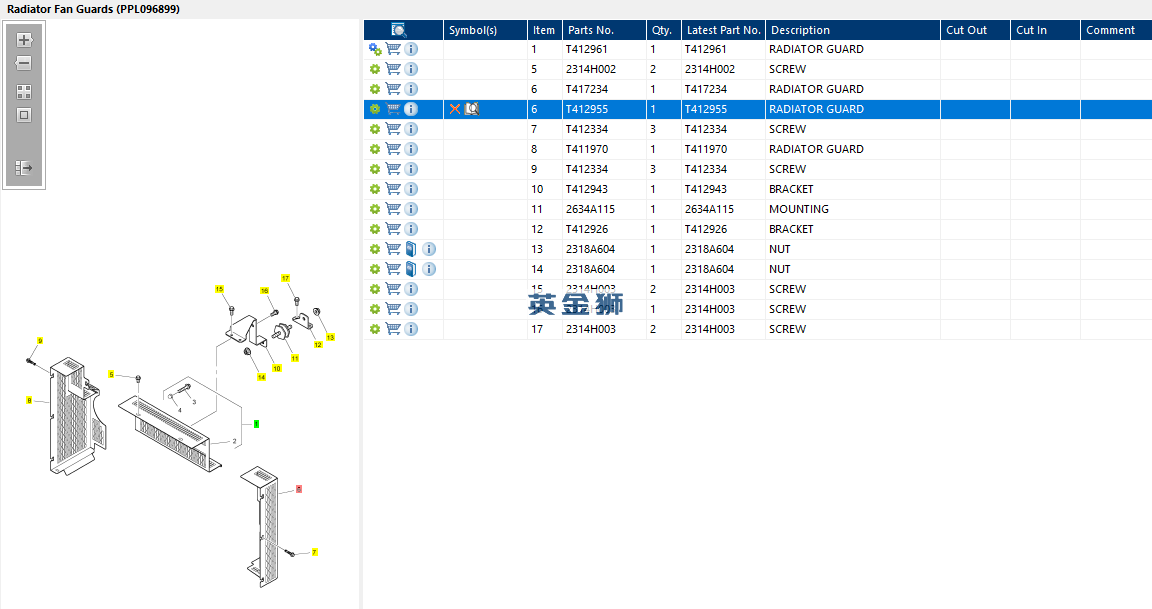Select callout 8 in the diagram

[29, 400]
